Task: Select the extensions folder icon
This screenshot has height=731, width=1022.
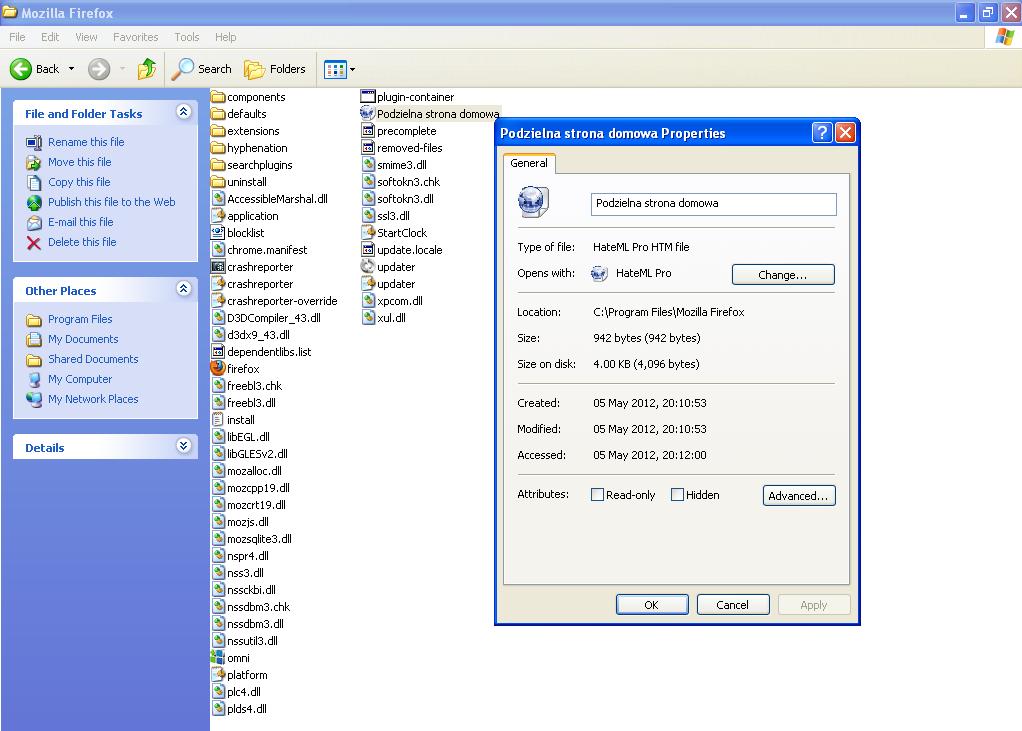Action: (218, 130)
